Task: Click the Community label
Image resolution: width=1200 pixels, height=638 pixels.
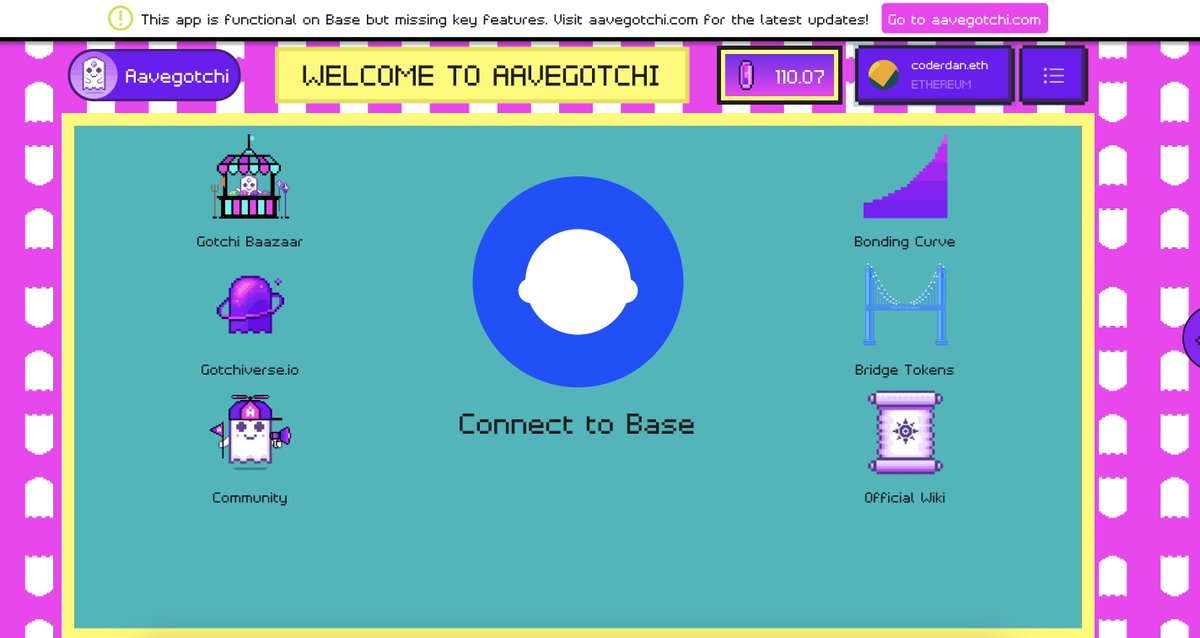Action: point(250,498)
